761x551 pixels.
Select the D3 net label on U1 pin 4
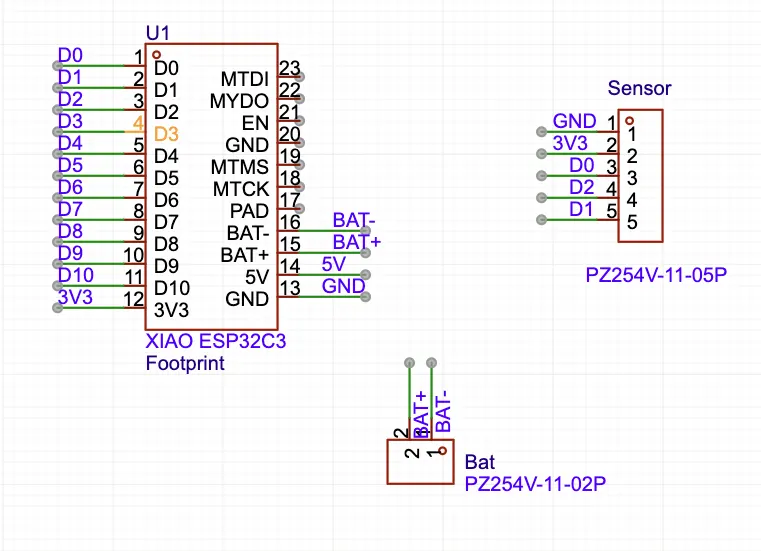[70, 121]
